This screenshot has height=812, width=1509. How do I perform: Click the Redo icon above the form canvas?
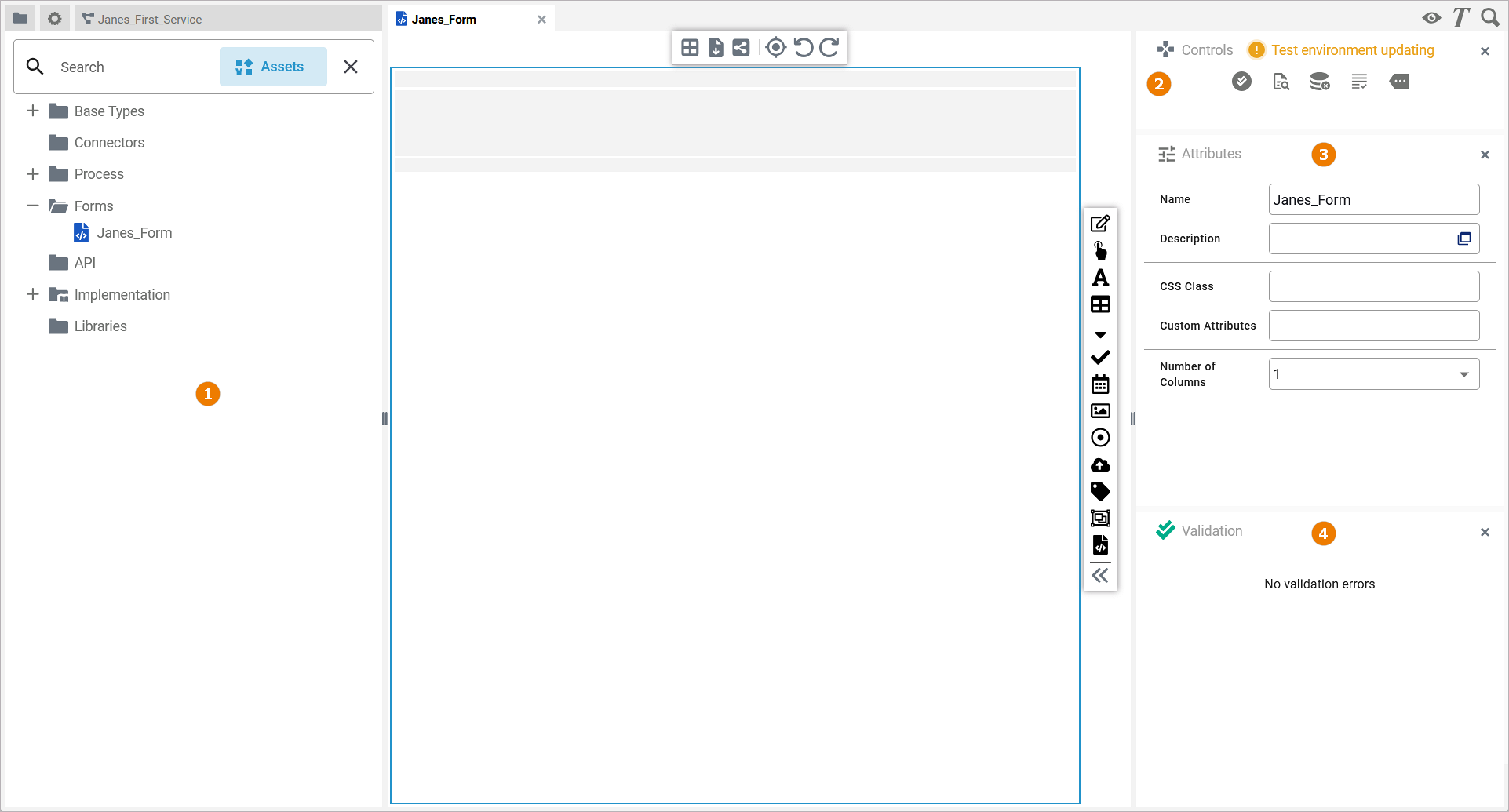[829, 47]
